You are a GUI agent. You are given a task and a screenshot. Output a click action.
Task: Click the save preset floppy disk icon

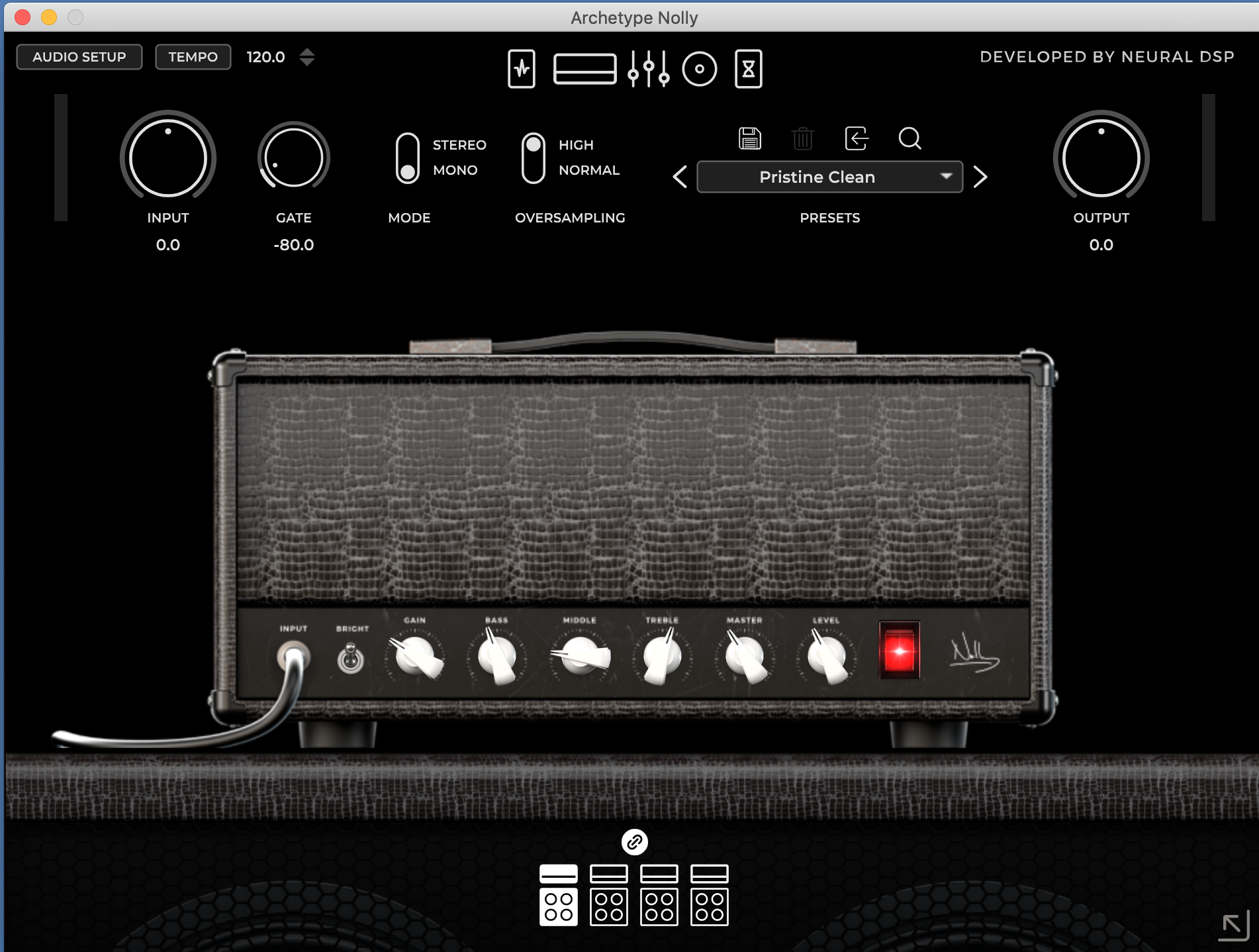(x=749, y=139)
